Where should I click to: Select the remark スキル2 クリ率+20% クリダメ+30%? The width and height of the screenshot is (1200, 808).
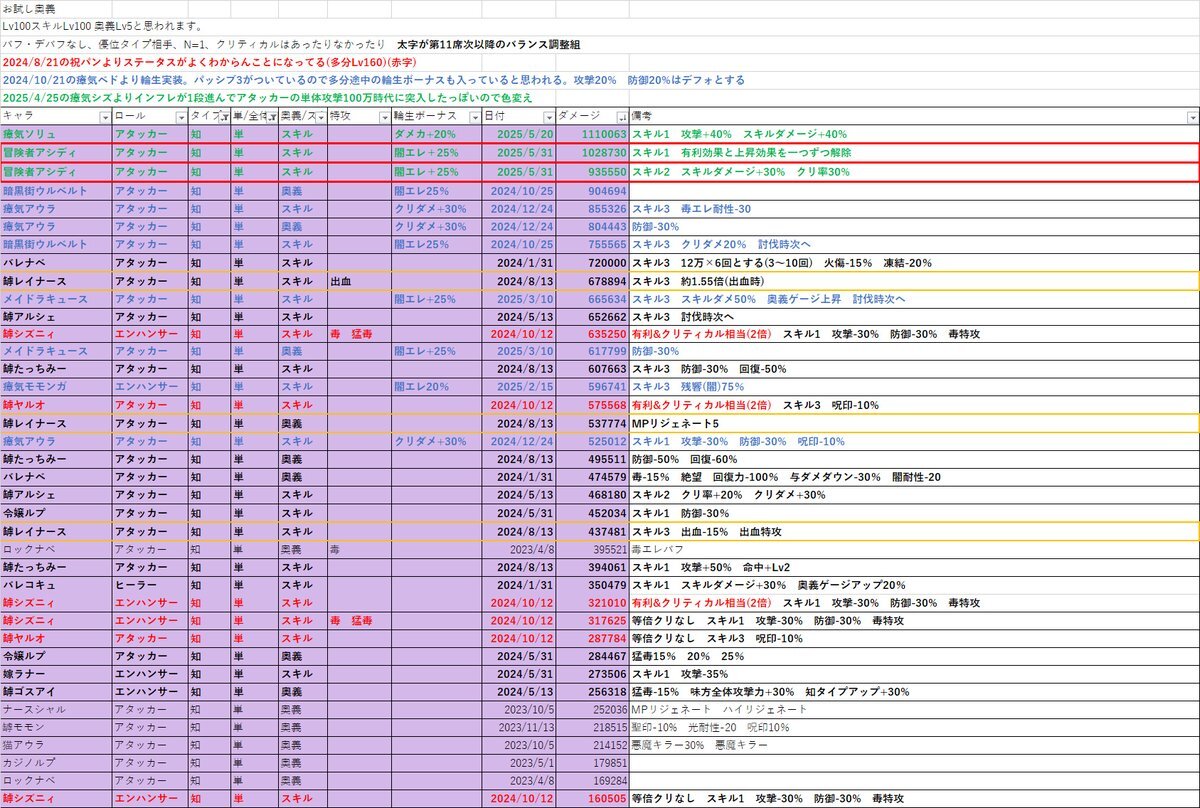[x=728, y=495]
